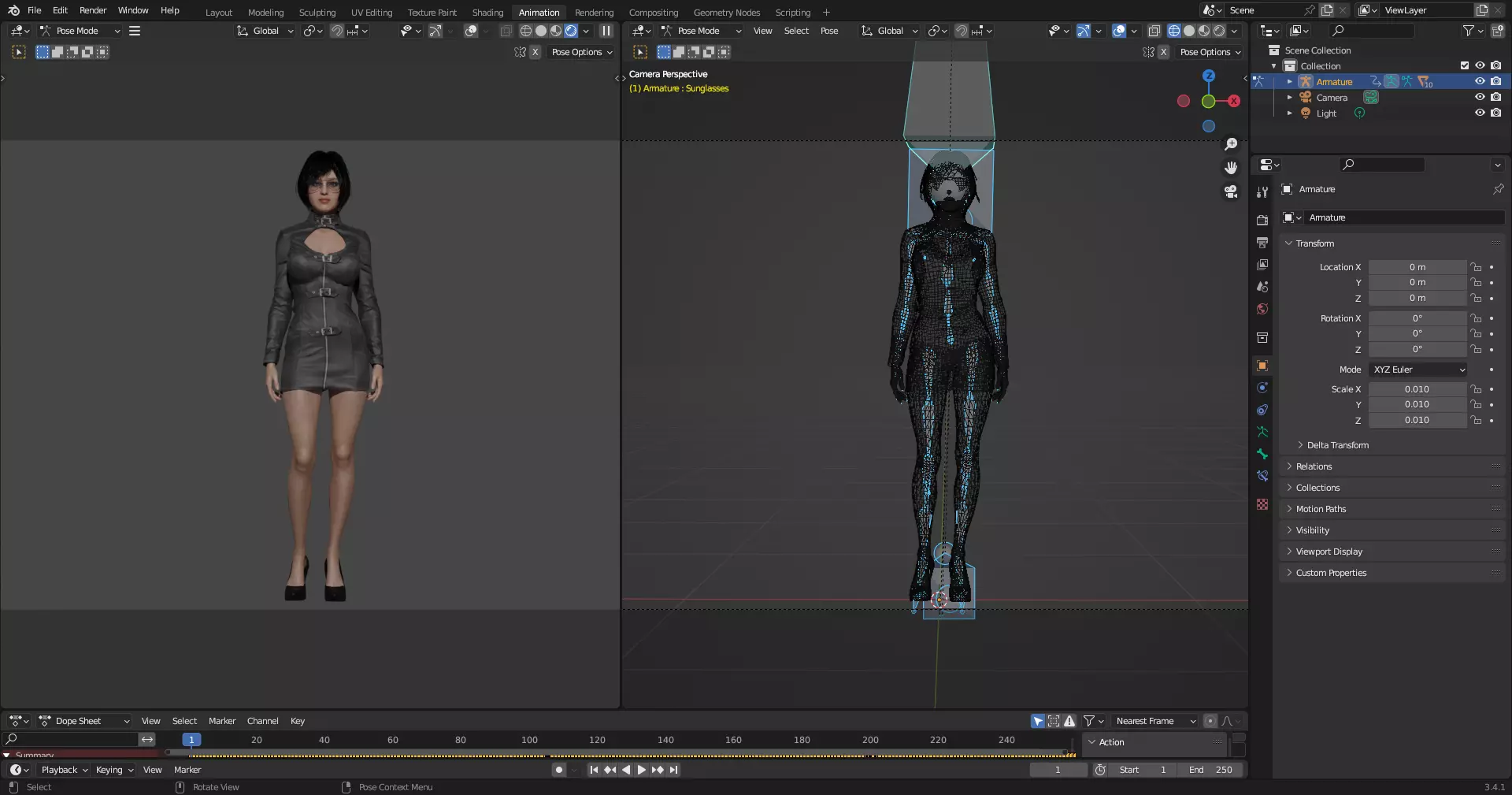Open the Tool properties tab
Image resolution: width=1512 pixels, height=795 pixels.
(1262, 192)
